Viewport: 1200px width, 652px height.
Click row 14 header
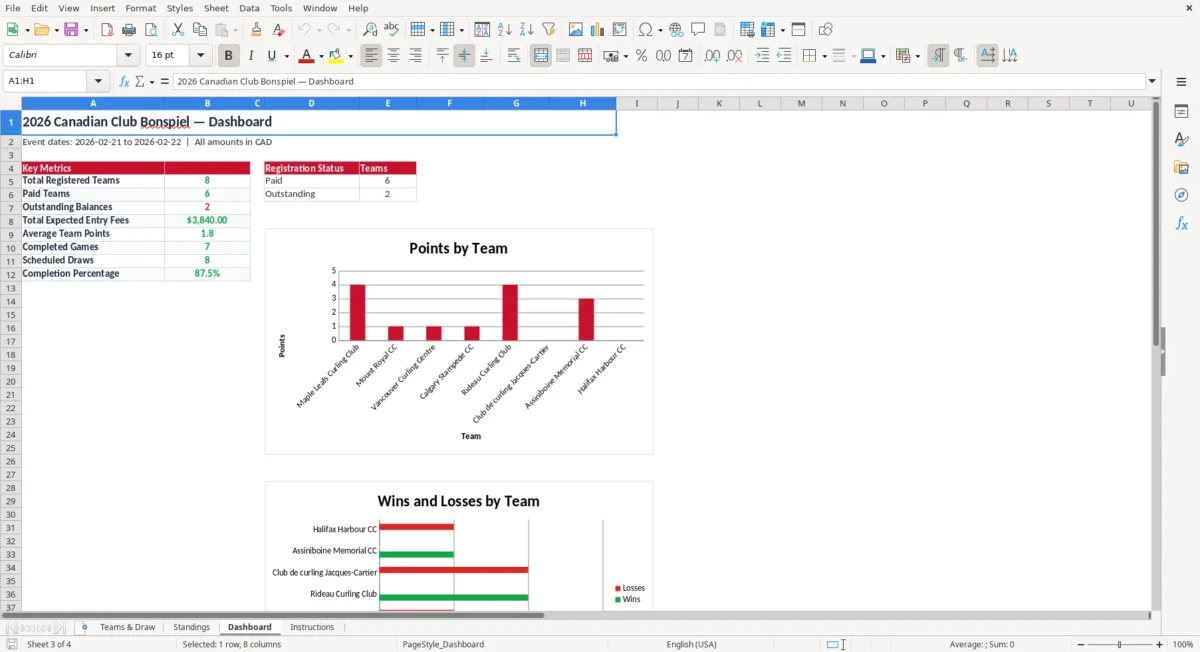(x=10, y=301)
